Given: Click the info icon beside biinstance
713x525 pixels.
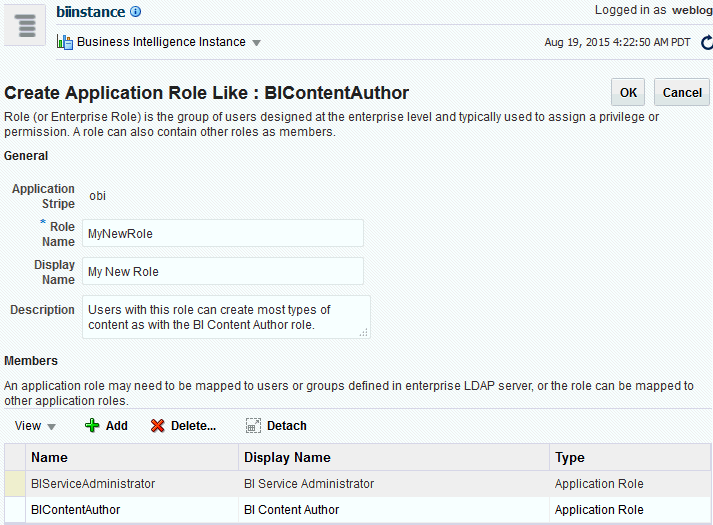Looking at the screenshot, I should click(136, 12).
